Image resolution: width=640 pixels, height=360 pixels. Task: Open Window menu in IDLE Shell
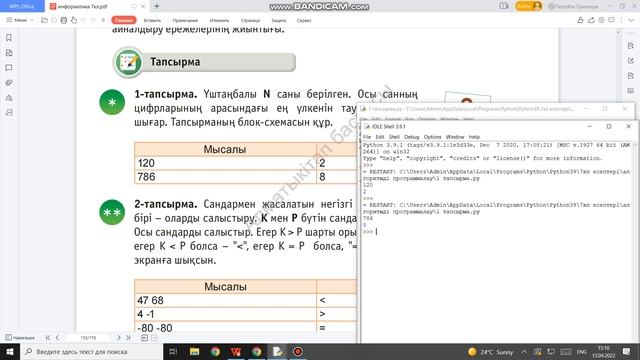point(455,137)
